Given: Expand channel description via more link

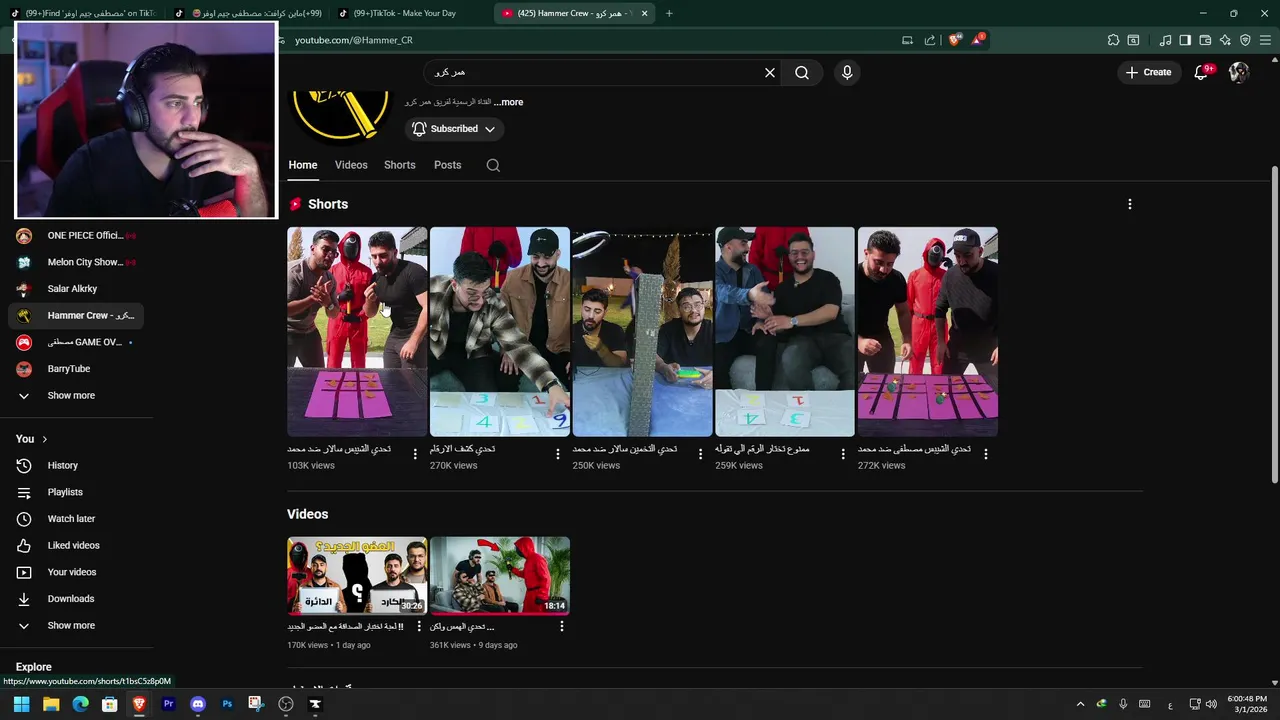Looking at the screenshot, I should click(508, 102).
